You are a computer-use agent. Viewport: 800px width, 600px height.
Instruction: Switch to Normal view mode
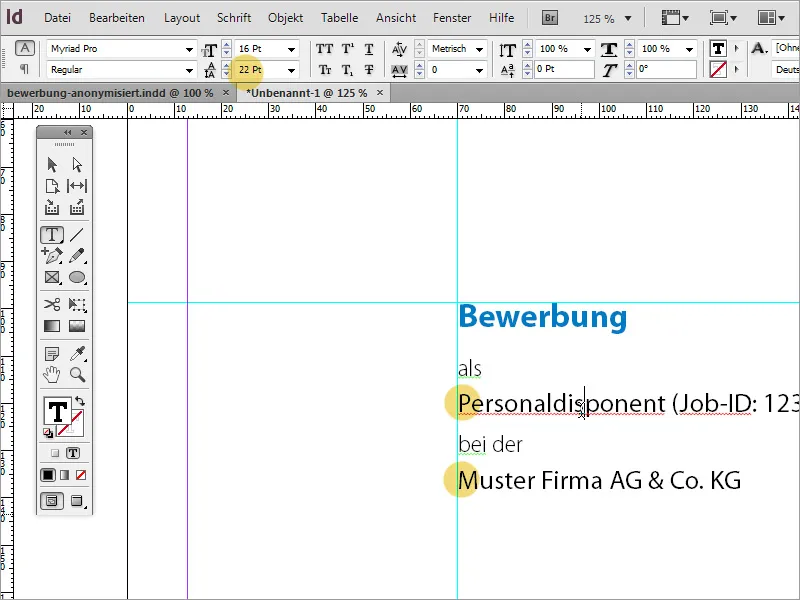(52, 501)
